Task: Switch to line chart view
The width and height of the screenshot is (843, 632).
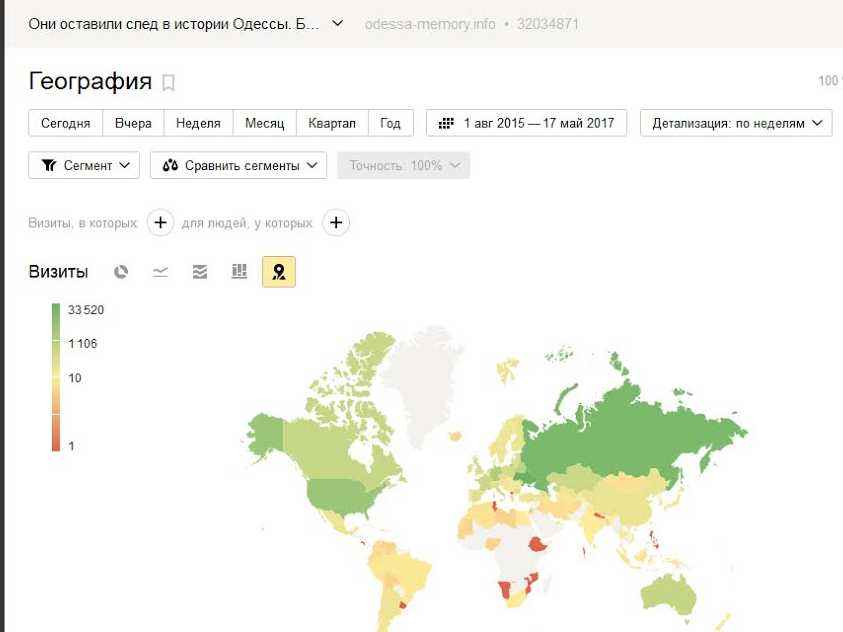Action: click(160, 272)
